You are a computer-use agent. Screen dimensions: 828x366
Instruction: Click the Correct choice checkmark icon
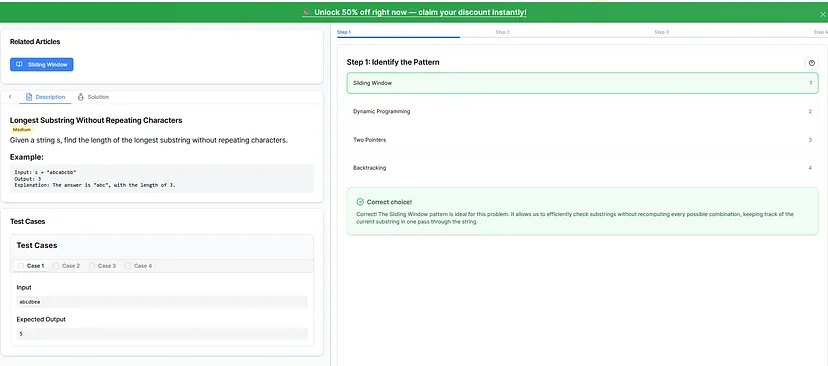[x=360, y=202]
